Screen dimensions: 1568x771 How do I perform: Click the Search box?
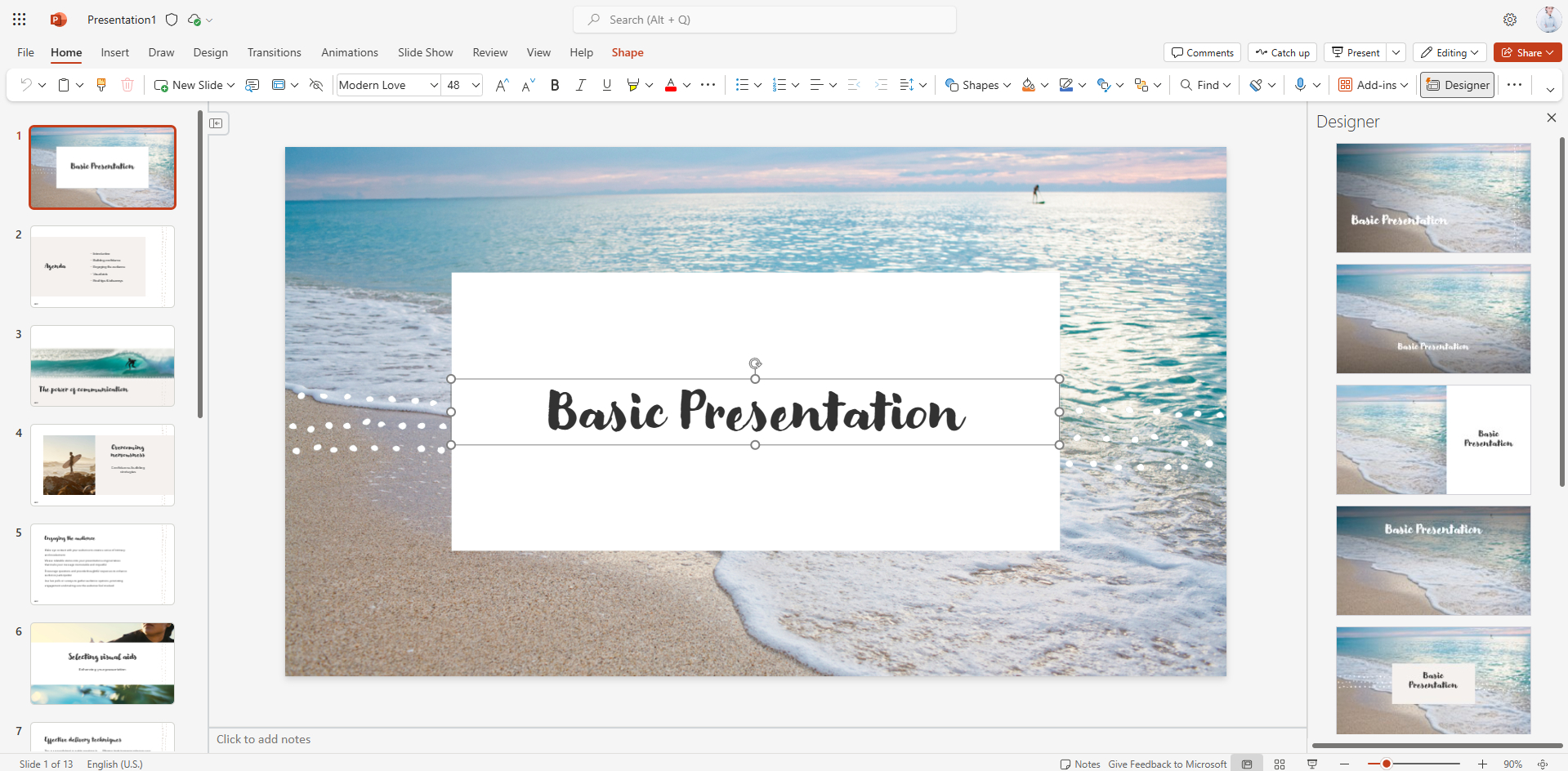[765, 20]
